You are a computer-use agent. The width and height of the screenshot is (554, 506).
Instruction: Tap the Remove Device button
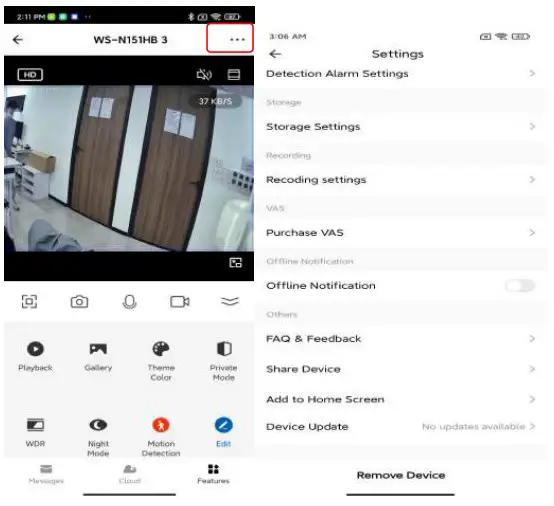click(401, 475)
